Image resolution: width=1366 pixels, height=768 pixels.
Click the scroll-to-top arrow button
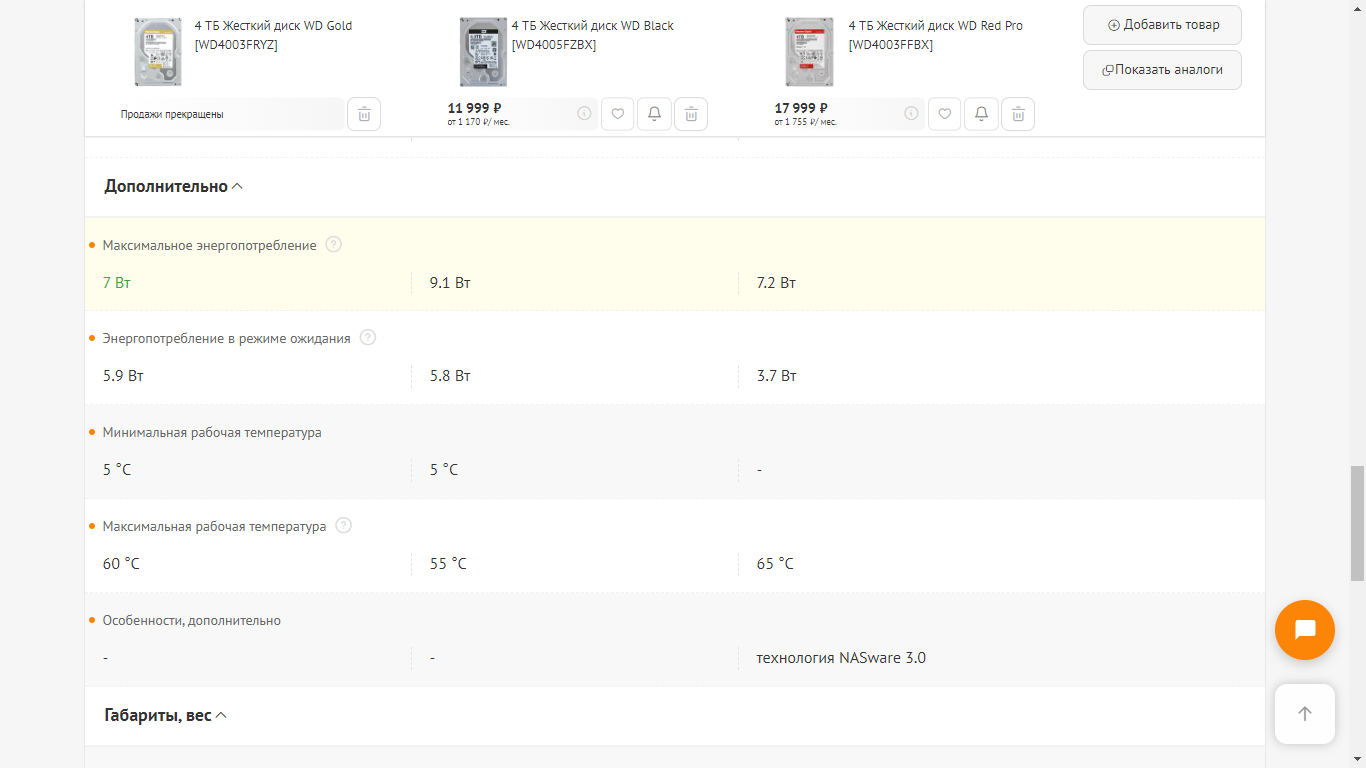point(1305,714)
